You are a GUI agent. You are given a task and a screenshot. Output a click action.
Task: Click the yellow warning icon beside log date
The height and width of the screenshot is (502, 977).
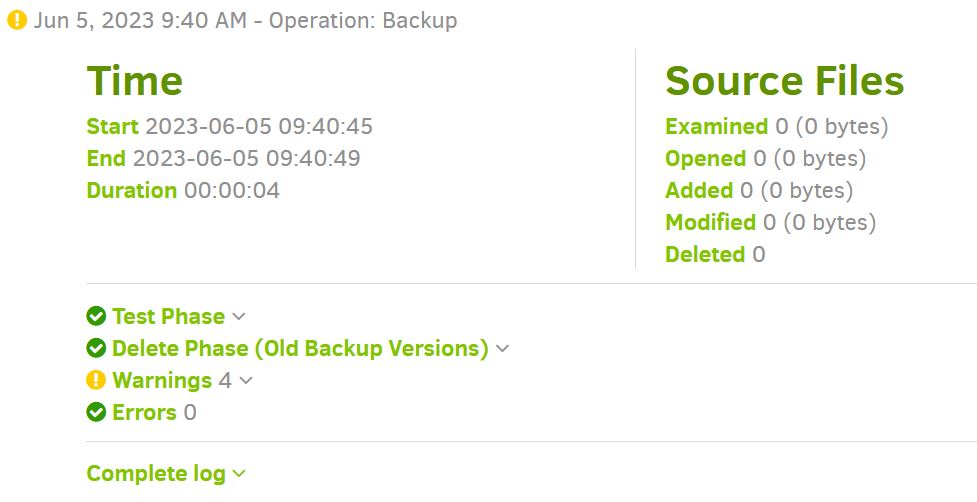click(16, 21)
